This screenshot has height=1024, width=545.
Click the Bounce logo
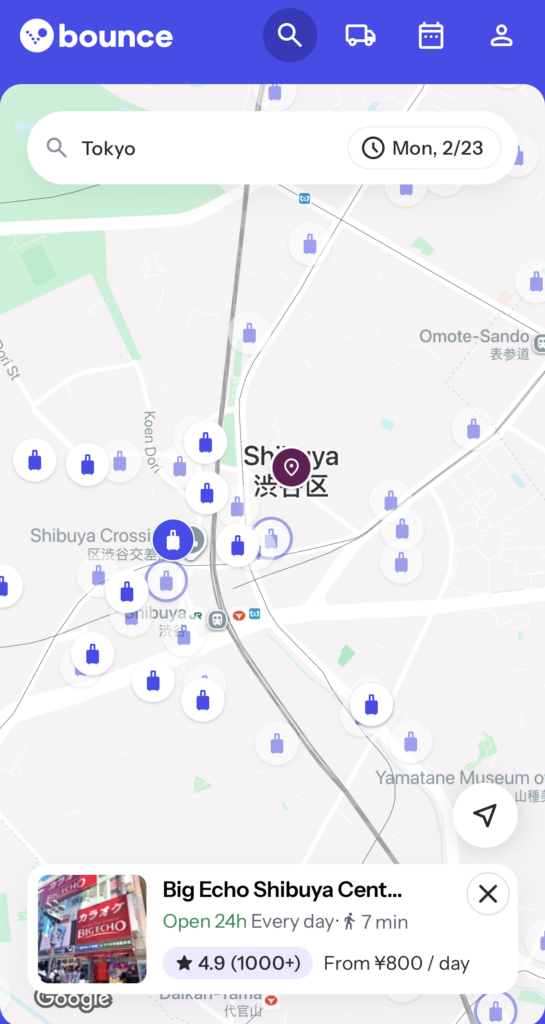pos(97,36)
